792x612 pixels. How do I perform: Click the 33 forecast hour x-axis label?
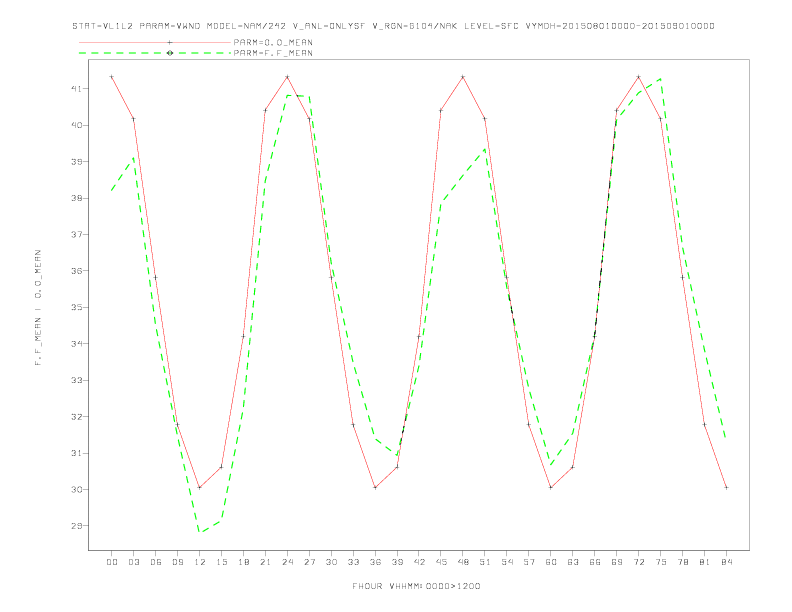pos(353,562)
